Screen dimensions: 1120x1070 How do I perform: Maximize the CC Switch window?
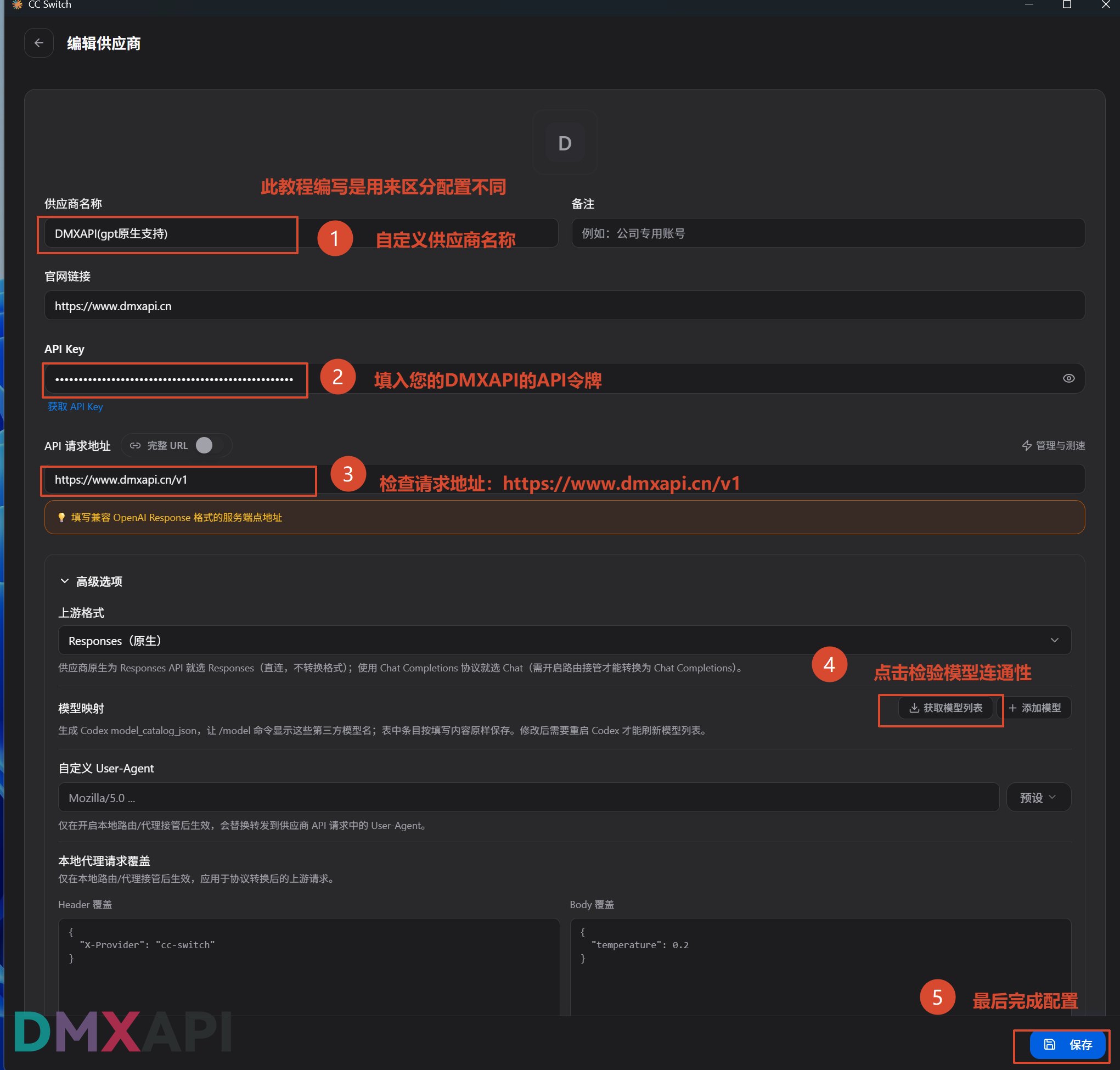(x=1067, y=4)
